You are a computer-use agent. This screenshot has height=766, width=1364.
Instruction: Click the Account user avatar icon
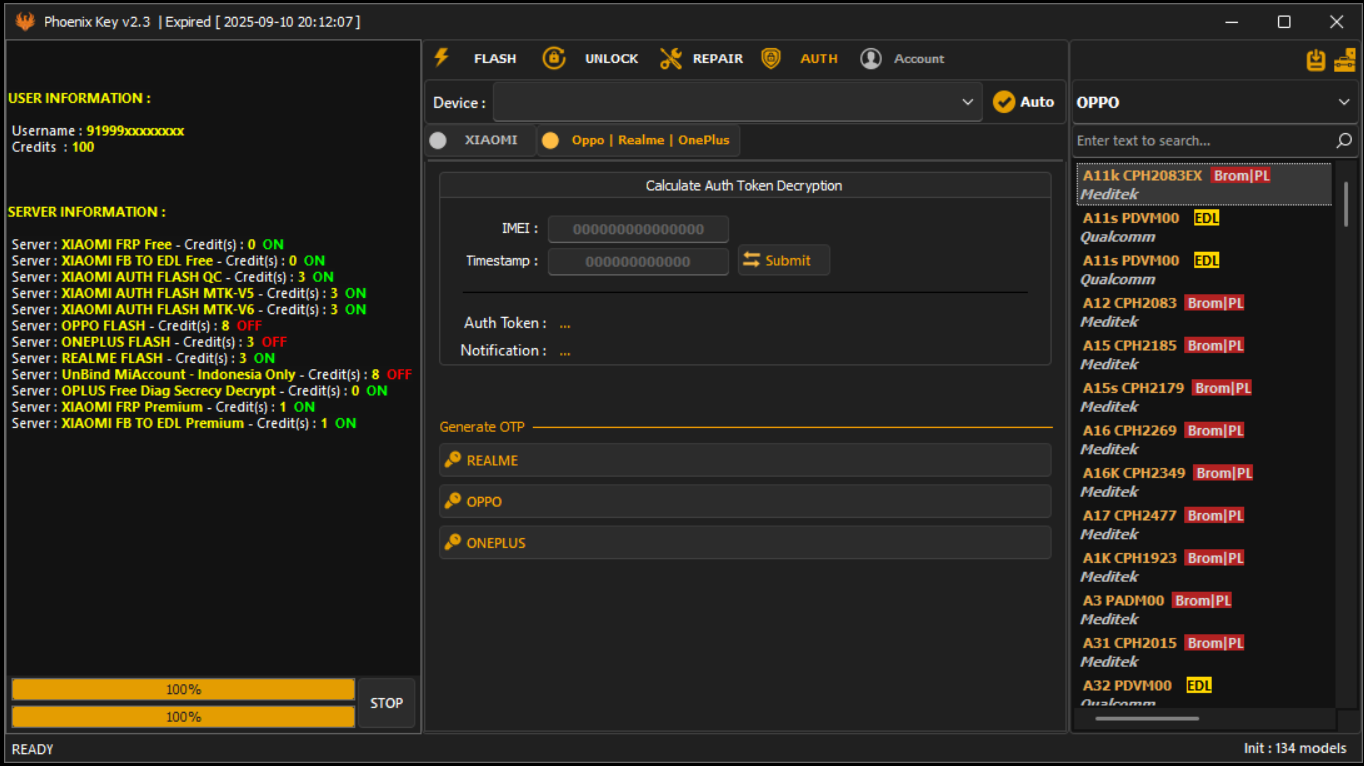click(871, 59)
